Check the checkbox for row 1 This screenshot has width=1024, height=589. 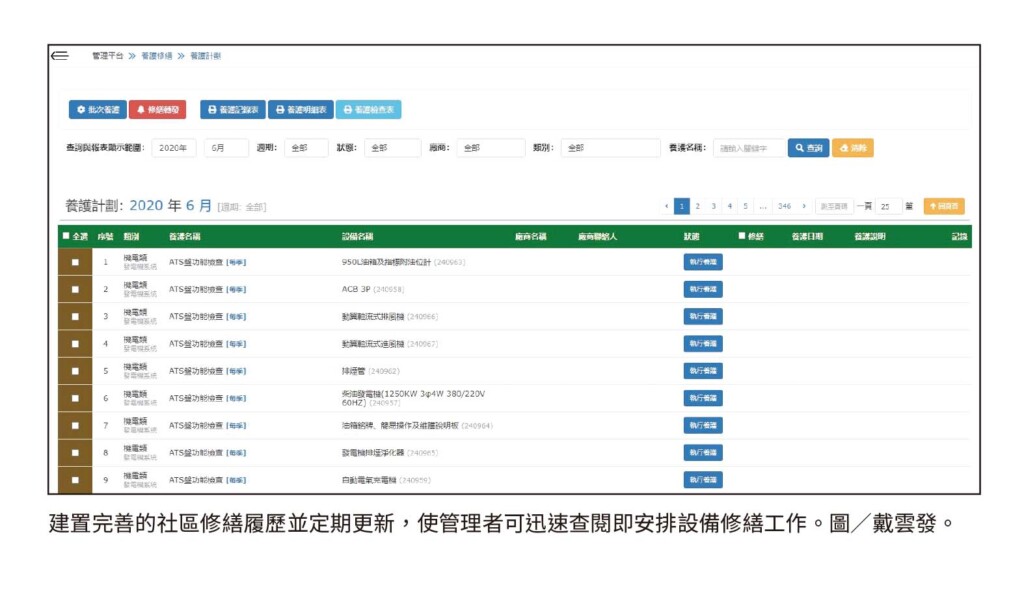pos(75,263)
